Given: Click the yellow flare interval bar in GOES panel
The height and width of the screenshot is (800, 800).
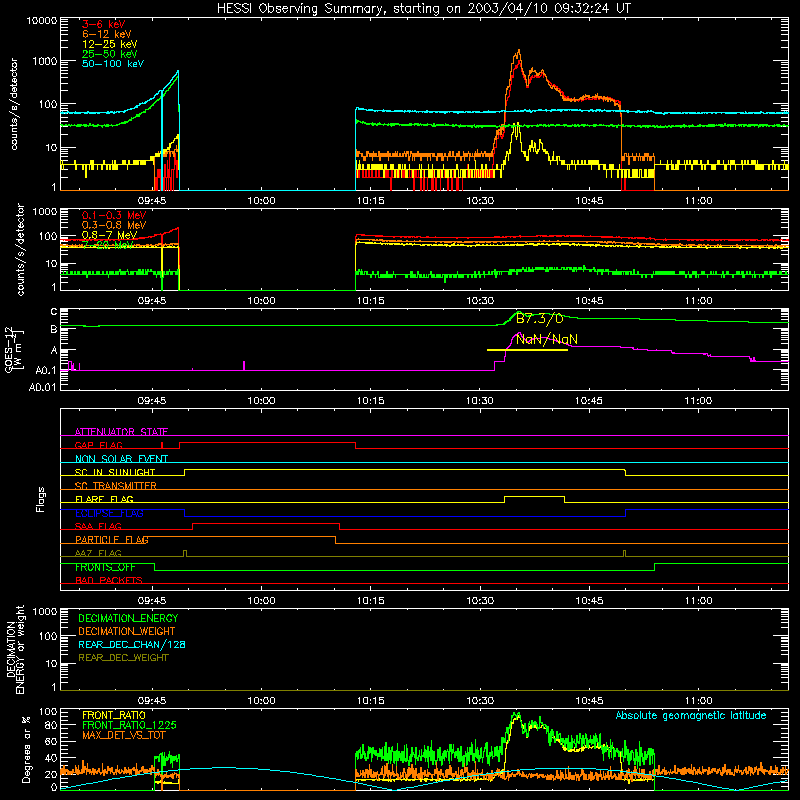Looking at the screenshot, I should click(x=528, y=350).
